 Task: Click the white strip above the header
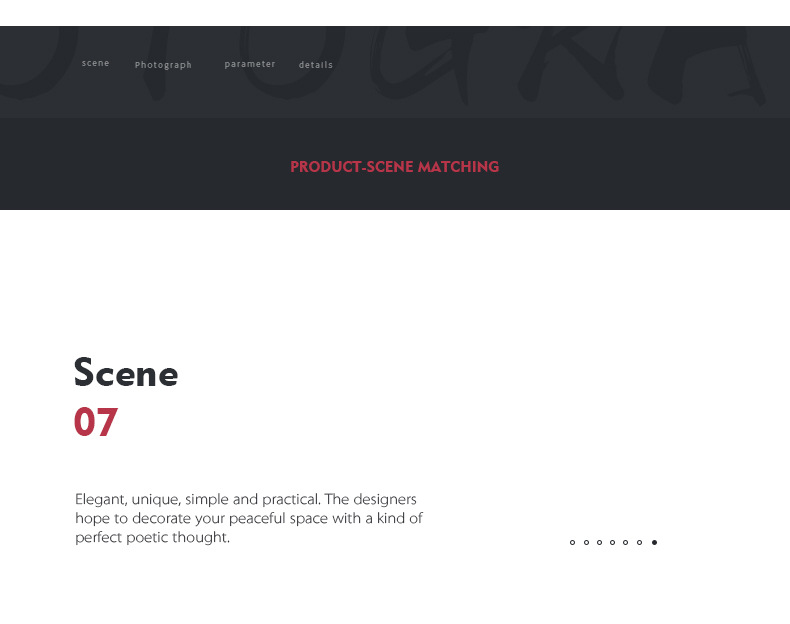pyautogui.click(x=395, y=13)
